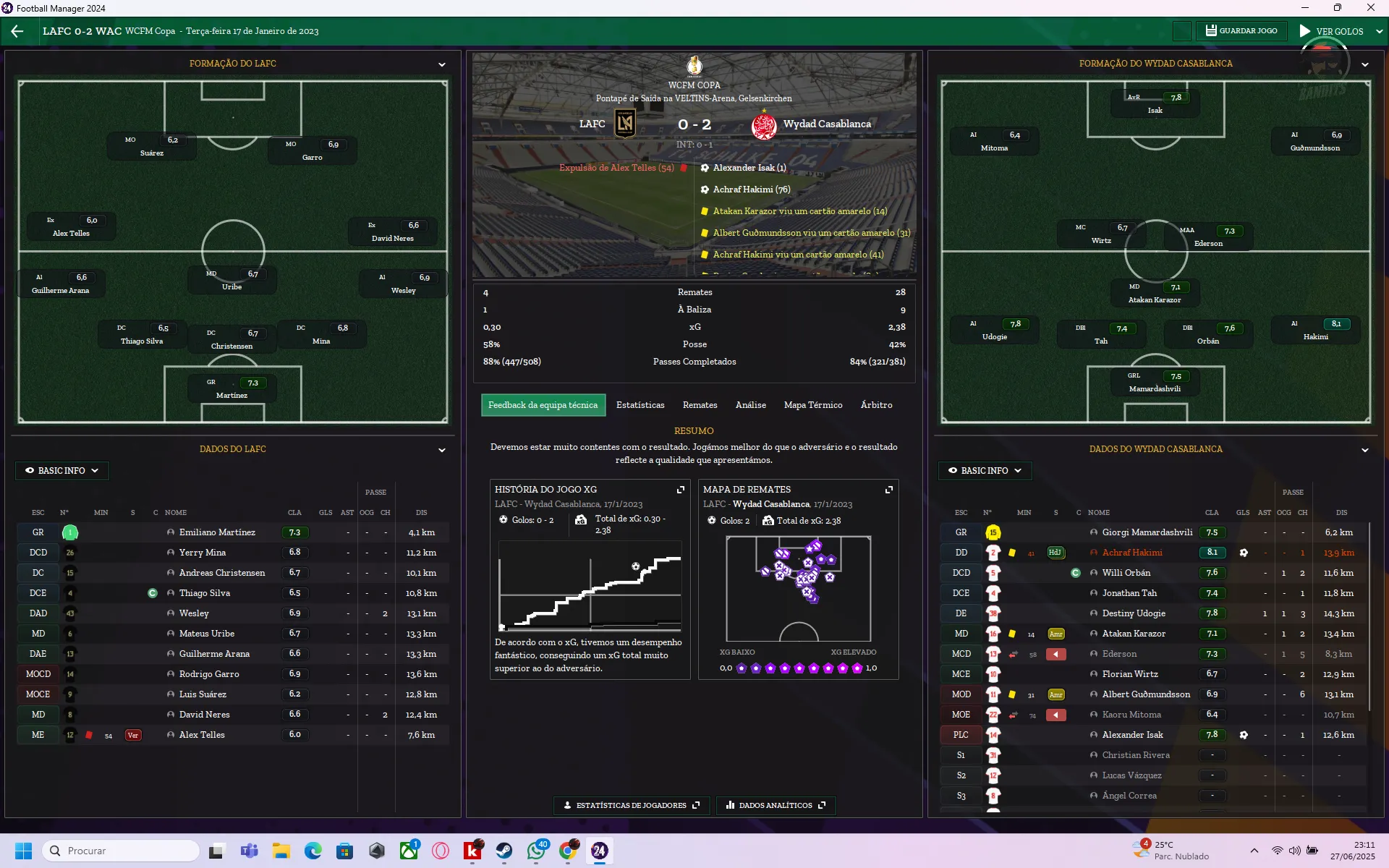The image size is (1389, 868).
Task: Click the Windows search box Procurar
Action: [x=120, y=851]
